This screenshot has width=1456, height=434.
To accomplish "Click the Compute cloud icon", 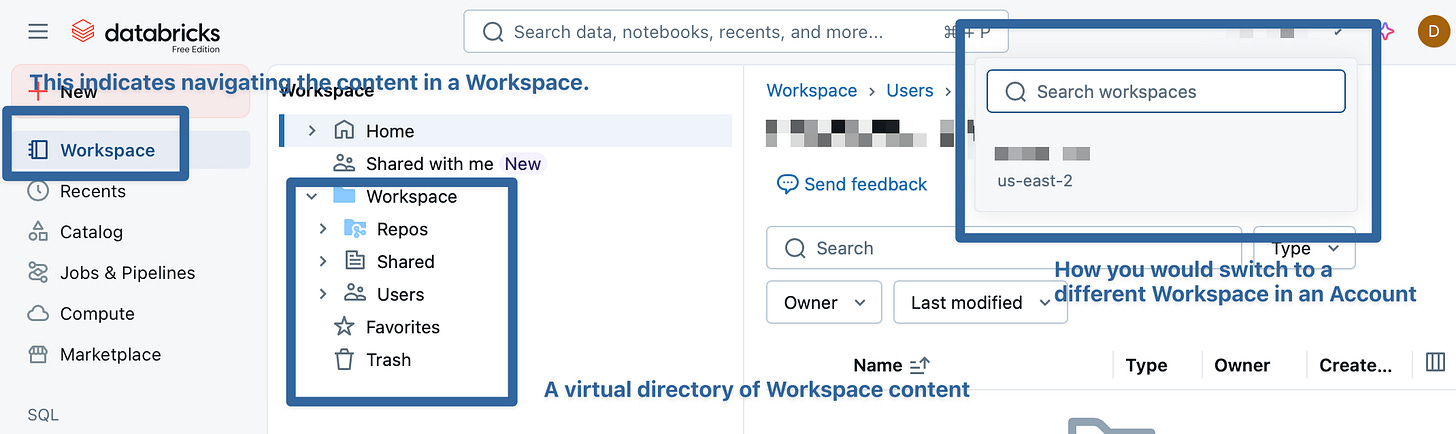I will (x=38, y=314).
